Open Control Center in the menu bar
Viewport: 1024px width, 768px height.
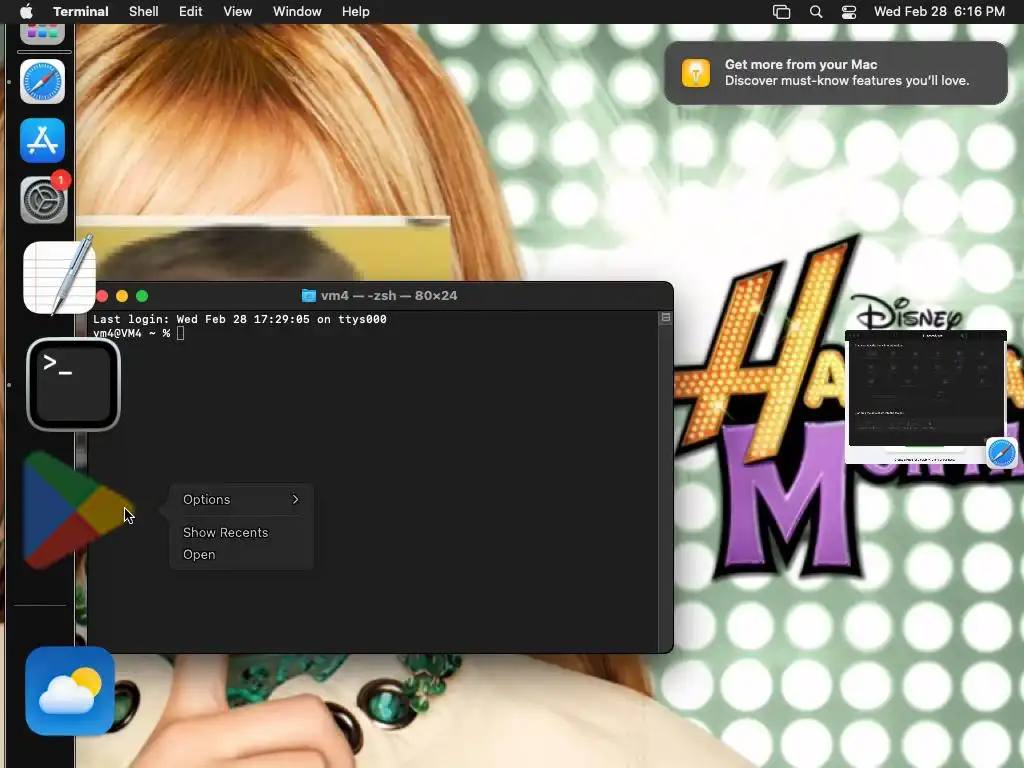pos(848,12)
